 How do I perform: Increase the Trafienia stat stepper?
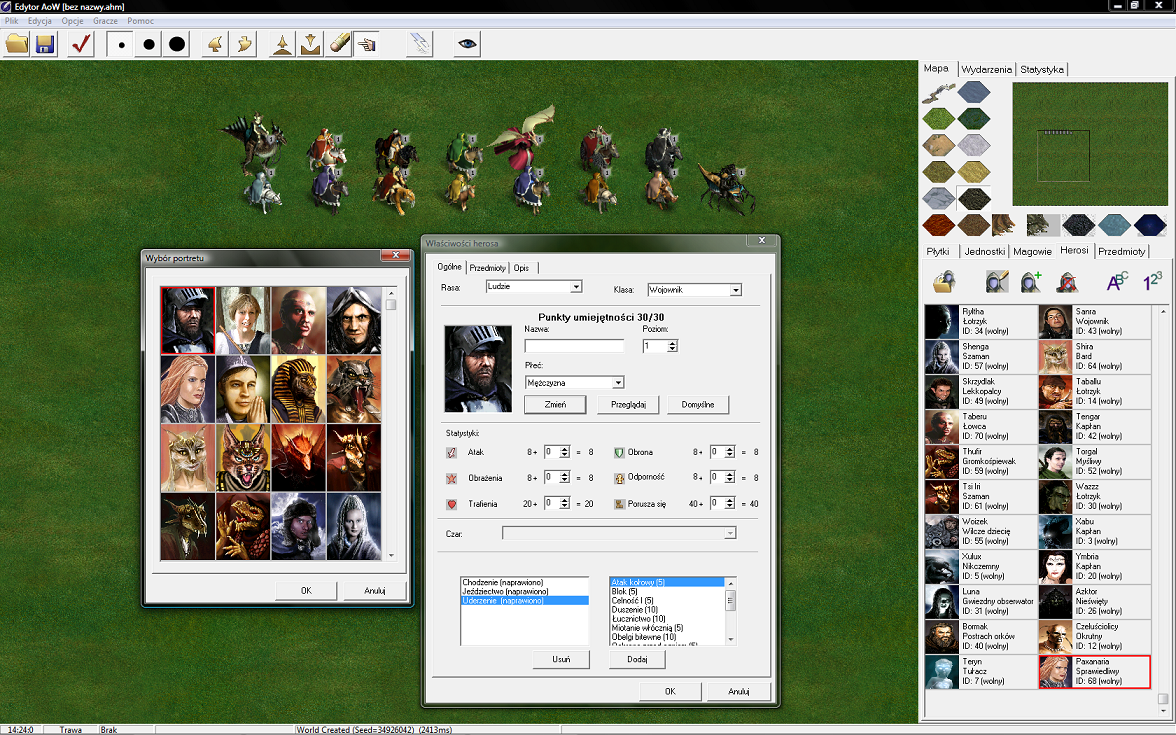[x=564, y=500]
